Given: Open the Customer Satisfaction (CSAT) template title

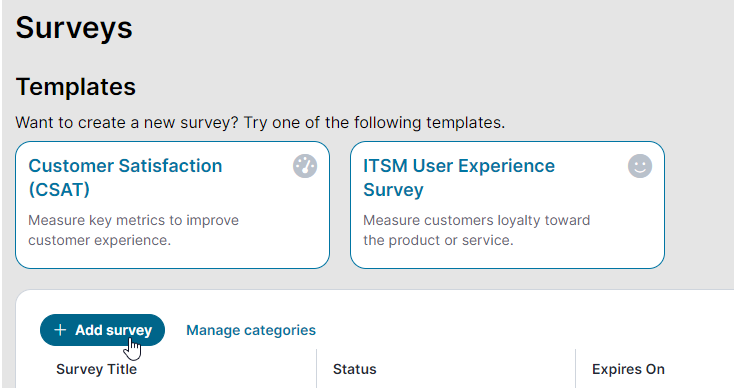Looking at the screenshot, I should (125, 177).
